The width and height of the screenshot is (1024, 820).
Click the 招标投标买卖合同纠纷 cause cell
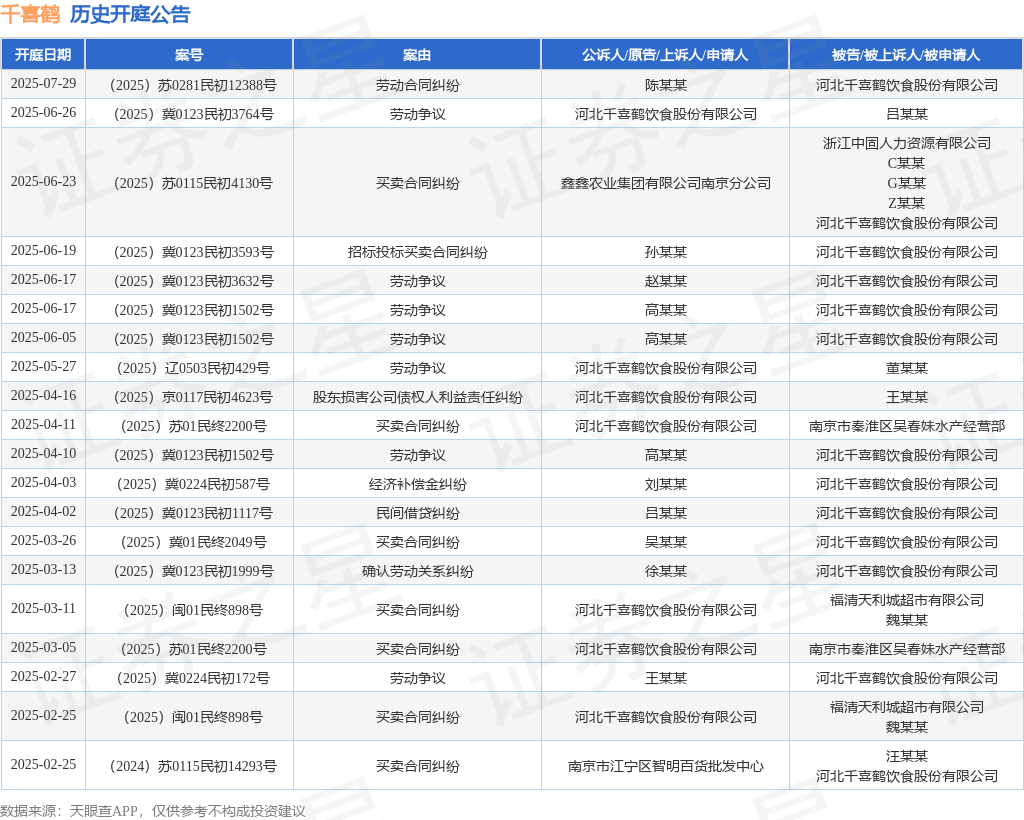[x=417, y=252]
